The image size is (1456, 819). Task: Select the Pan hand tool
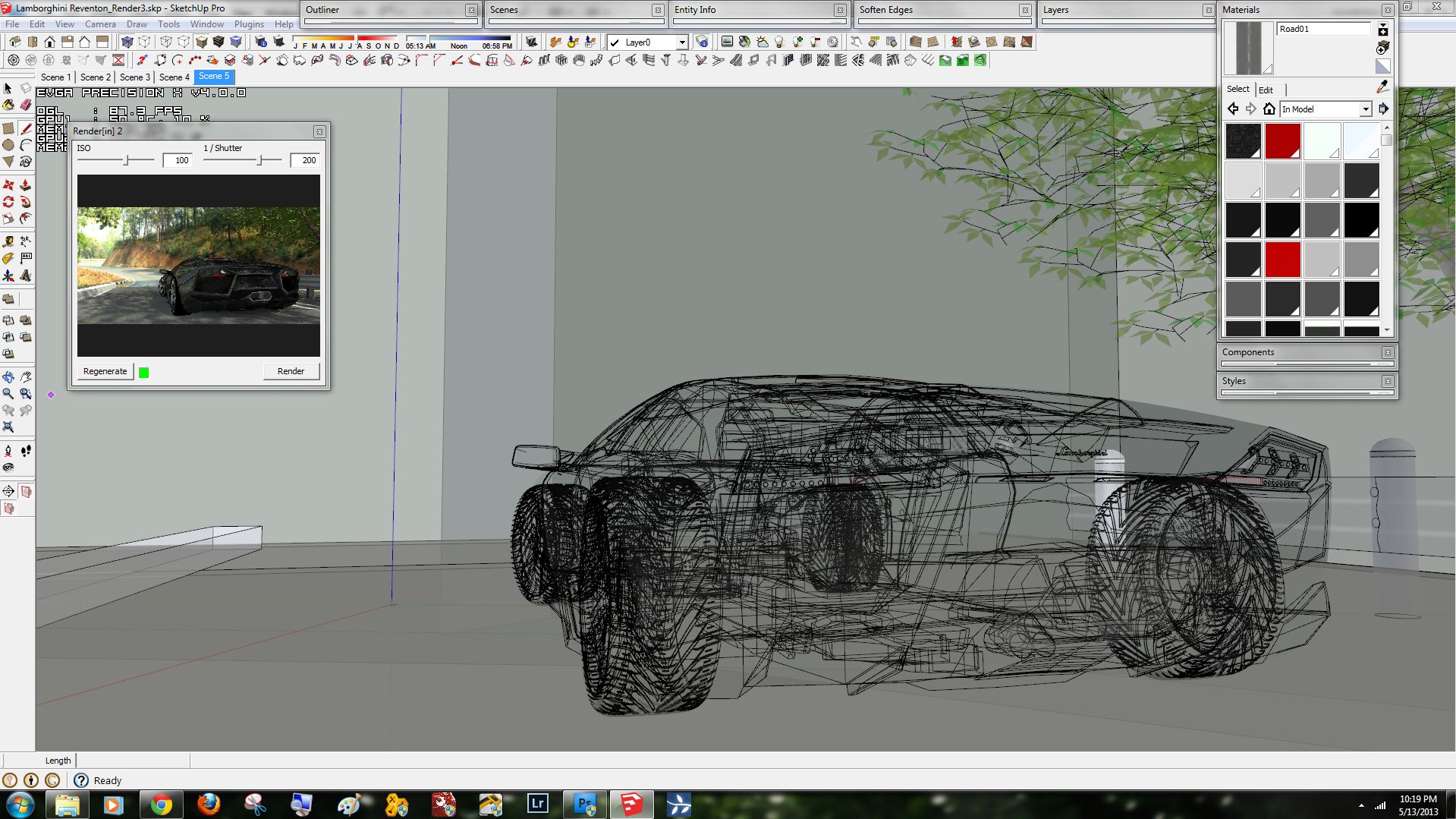coord(26,377)
